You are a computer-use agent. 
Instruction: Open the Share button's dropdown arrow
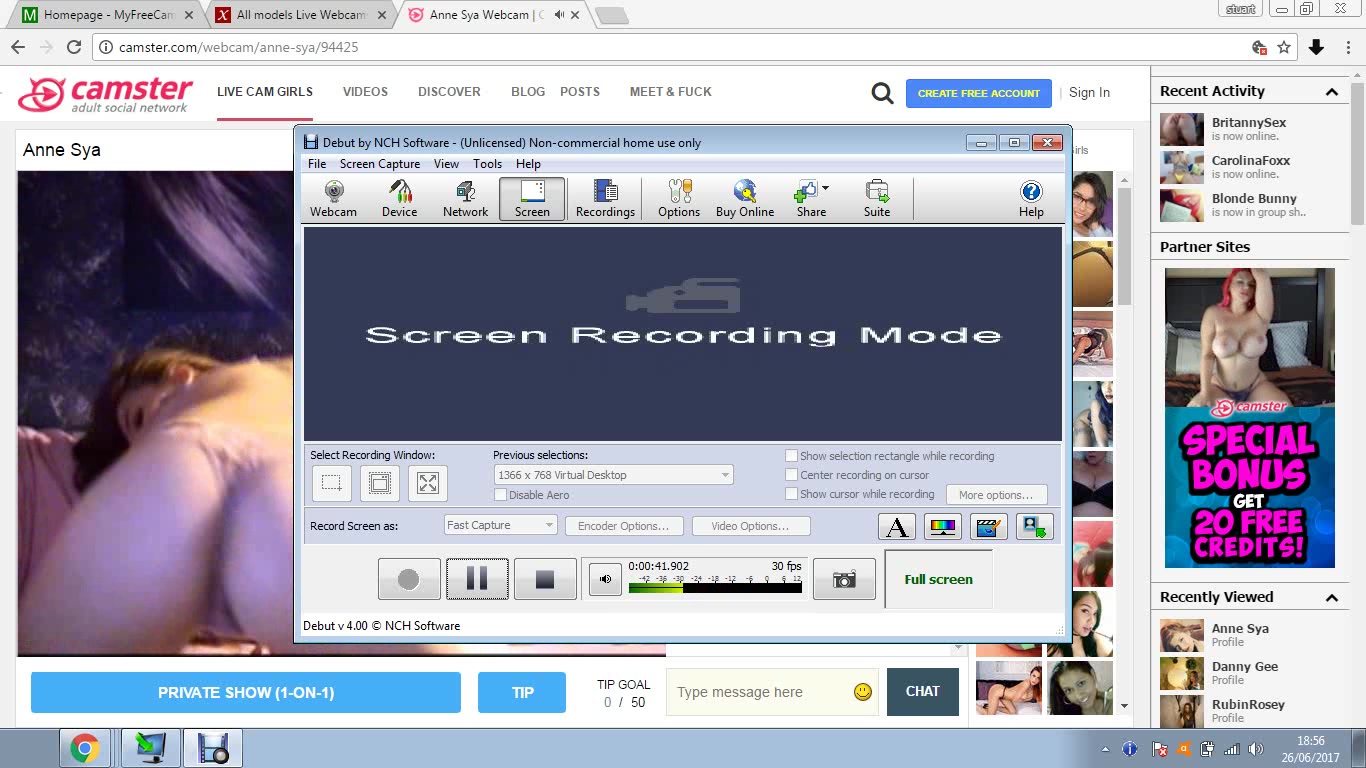point(825,188)
